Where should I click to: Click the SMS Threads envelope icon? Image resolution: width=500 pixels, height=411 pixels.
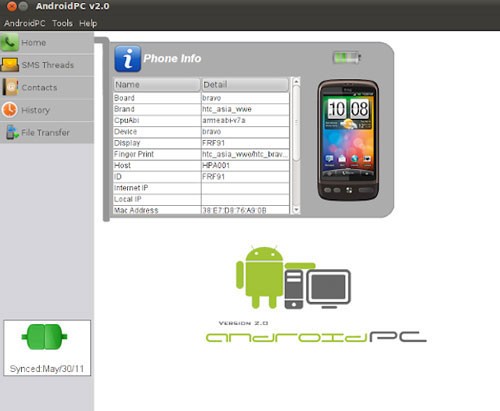10,65
